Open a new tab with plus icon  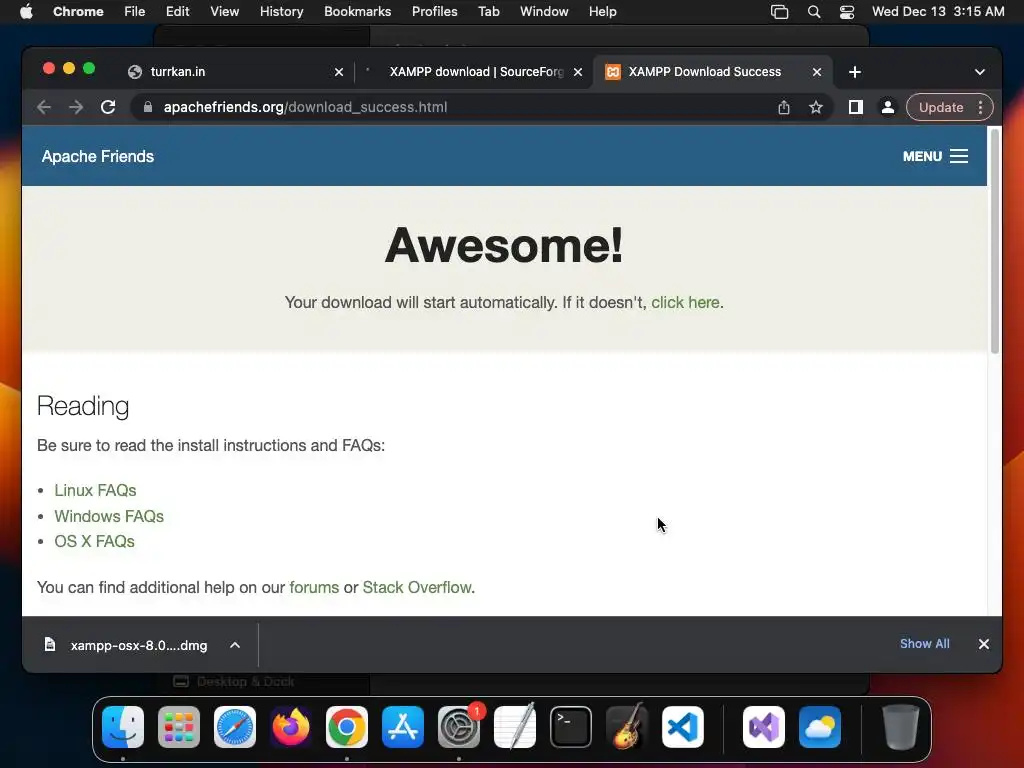click(854, 72)
